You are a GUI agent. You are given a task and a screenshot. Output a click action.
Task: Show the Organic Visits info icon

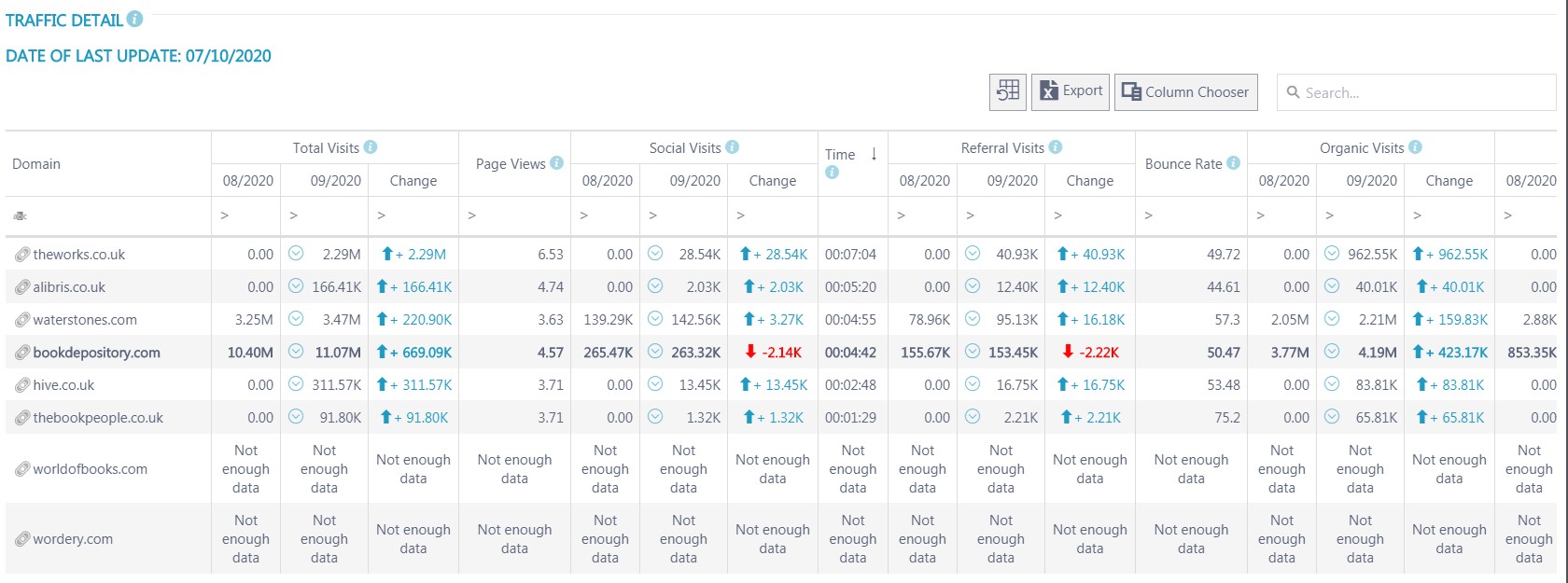[1416, 147]
